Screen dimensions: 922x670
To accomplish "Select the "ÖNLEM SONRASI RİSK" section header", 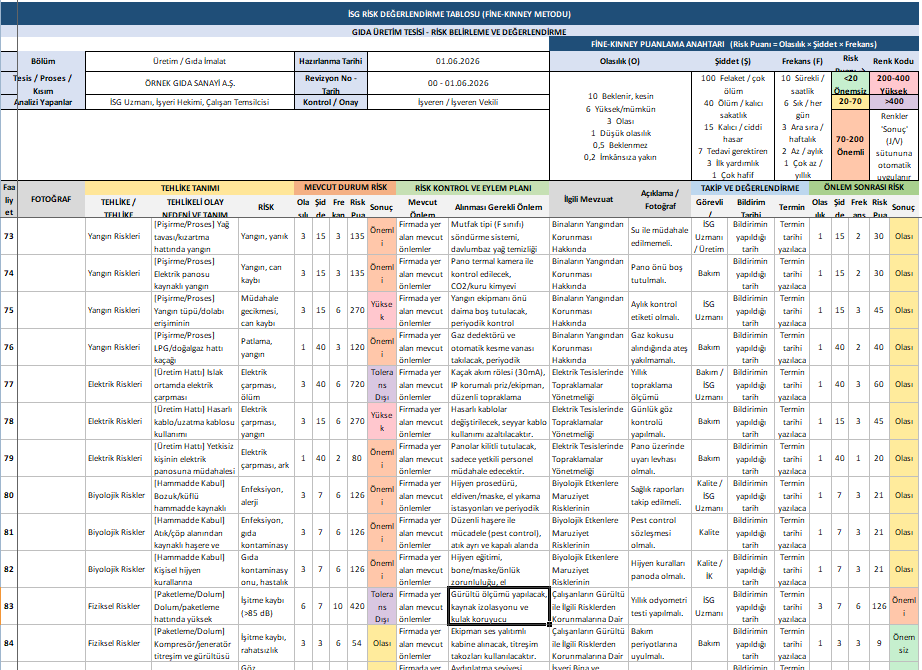I will coord(863,188).
